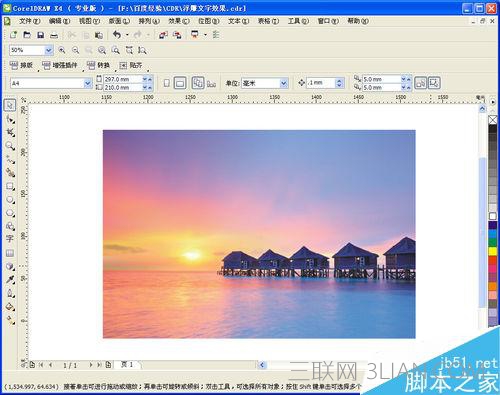The width and height of the screenshot is (500, 395).
Task: Select the Ellipse tool in the toolbox
Action: 10,199
